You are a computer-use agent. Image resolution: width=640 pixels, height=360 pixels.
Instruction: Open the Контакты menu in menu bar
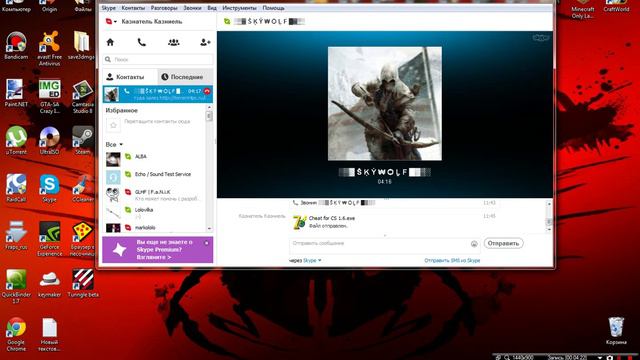133,8
